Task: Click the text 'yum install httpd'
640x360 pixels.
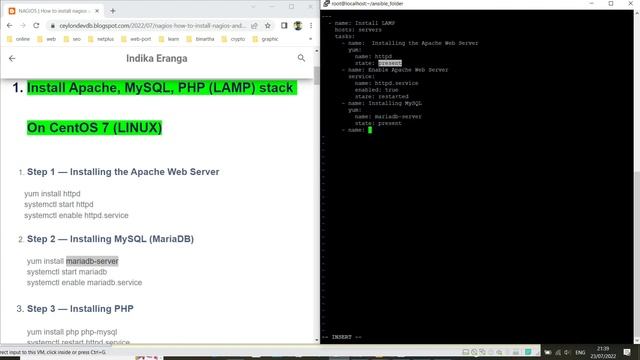Action: [x=52, y=194]
